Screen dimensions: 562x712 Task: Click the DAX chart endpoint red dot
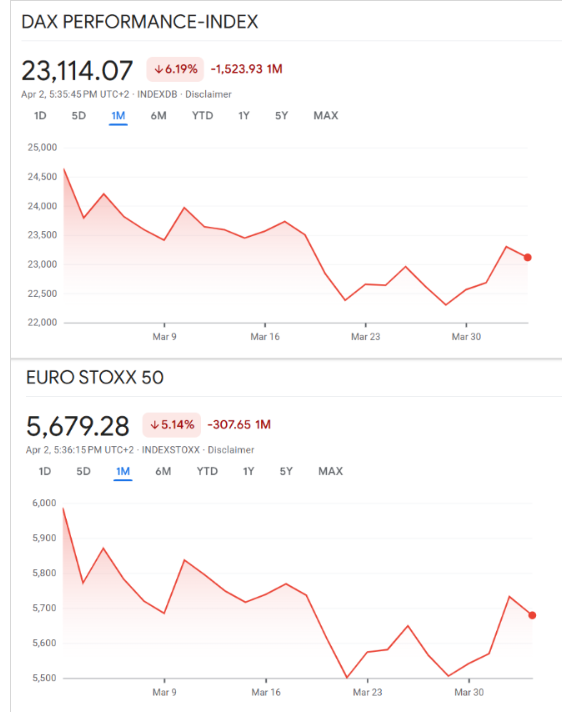[527, 257]
